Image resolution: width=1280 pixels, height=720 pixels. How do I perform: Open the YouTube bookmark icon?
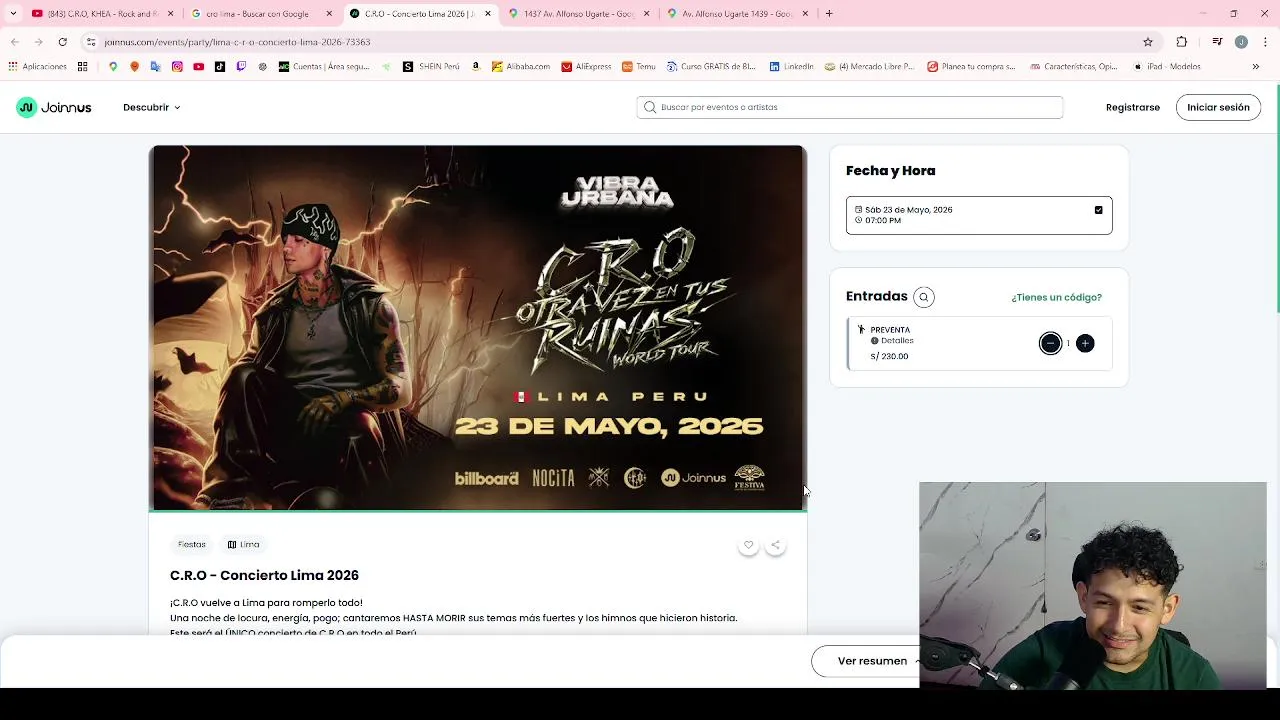[x=198, y=67]
